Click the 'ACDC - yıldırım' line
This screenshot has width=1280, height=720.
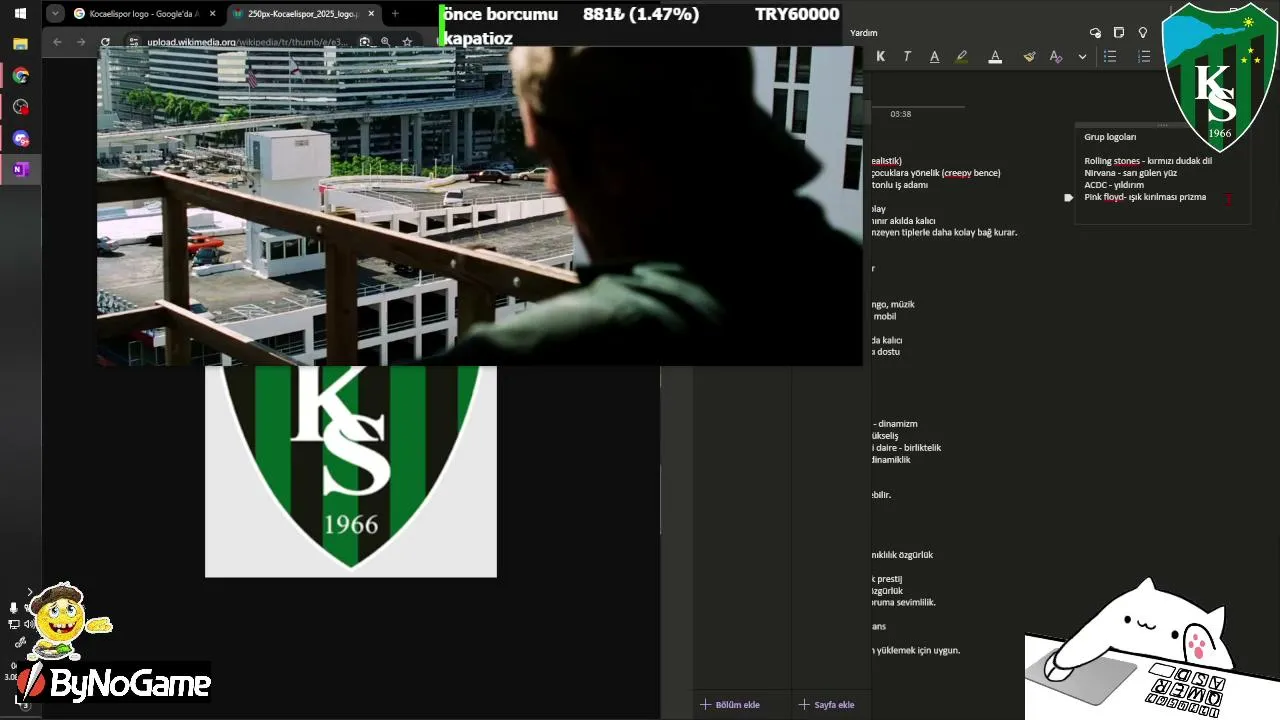click(1114, 185)
